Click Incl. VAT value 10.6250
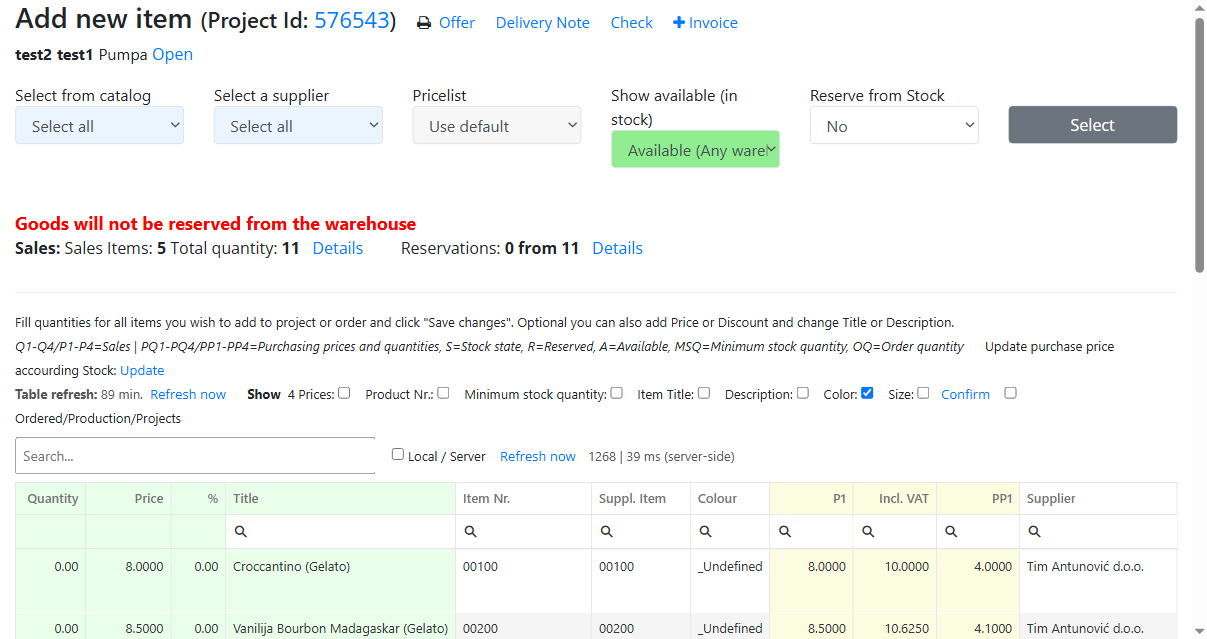Screen dimensions: 1207x639 click(x=907, y=629)
